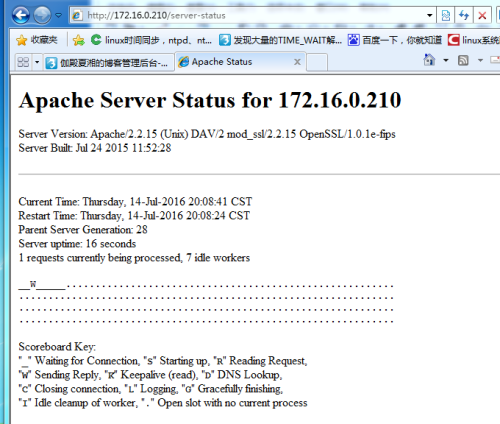This screenshot has height=424, width=500.
Task: Click the add-to-favorites-bar star icon
Action: click(78, 40)
